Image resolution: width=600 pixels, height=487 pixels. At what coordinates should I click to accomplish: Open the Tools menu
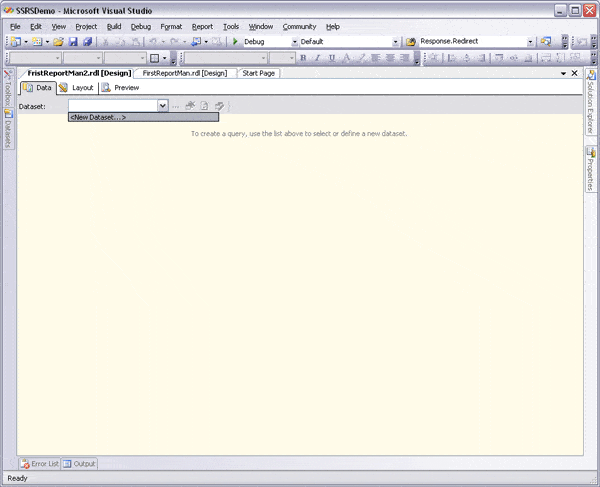231,26
